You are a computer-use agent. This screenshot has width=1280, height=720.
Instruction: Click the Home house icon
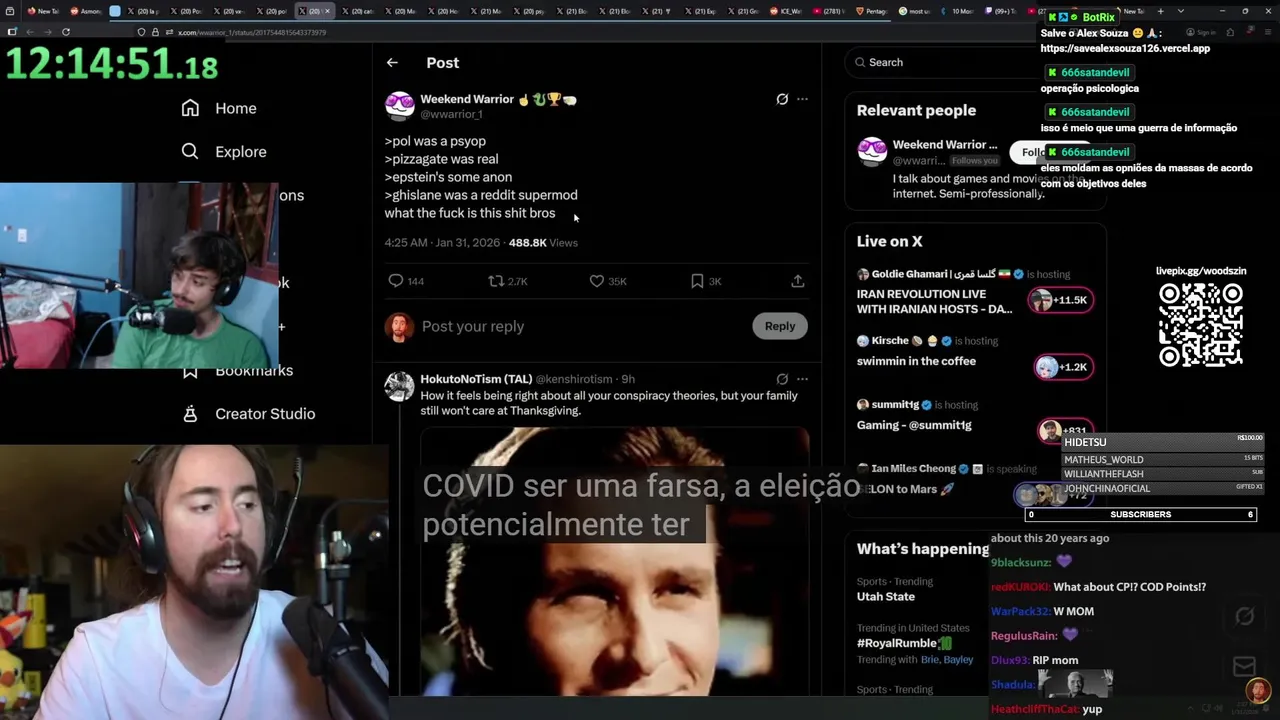(190, 108)
